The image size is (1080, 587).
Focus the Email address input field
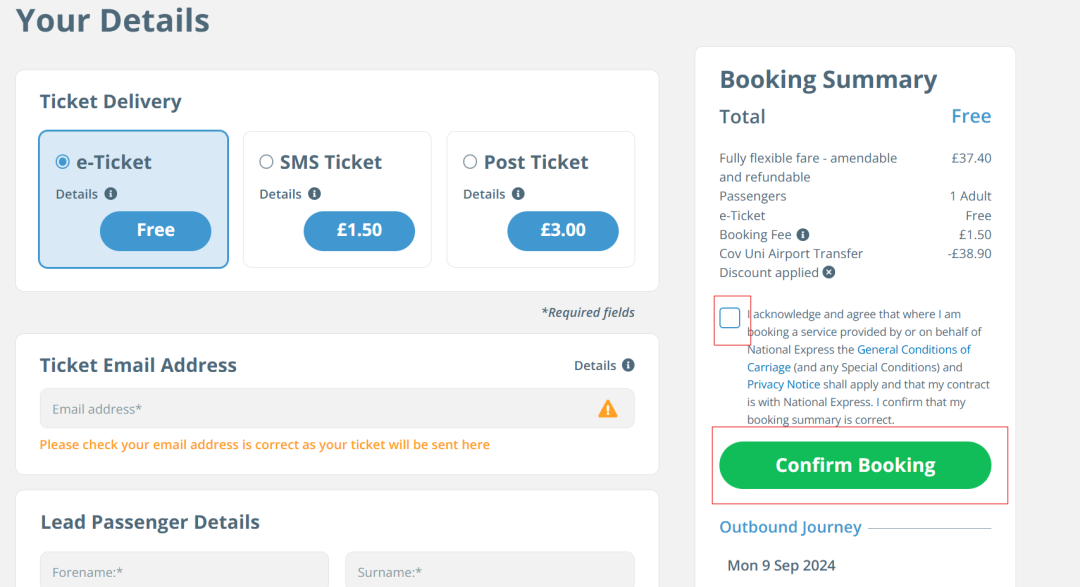point(310,408)
